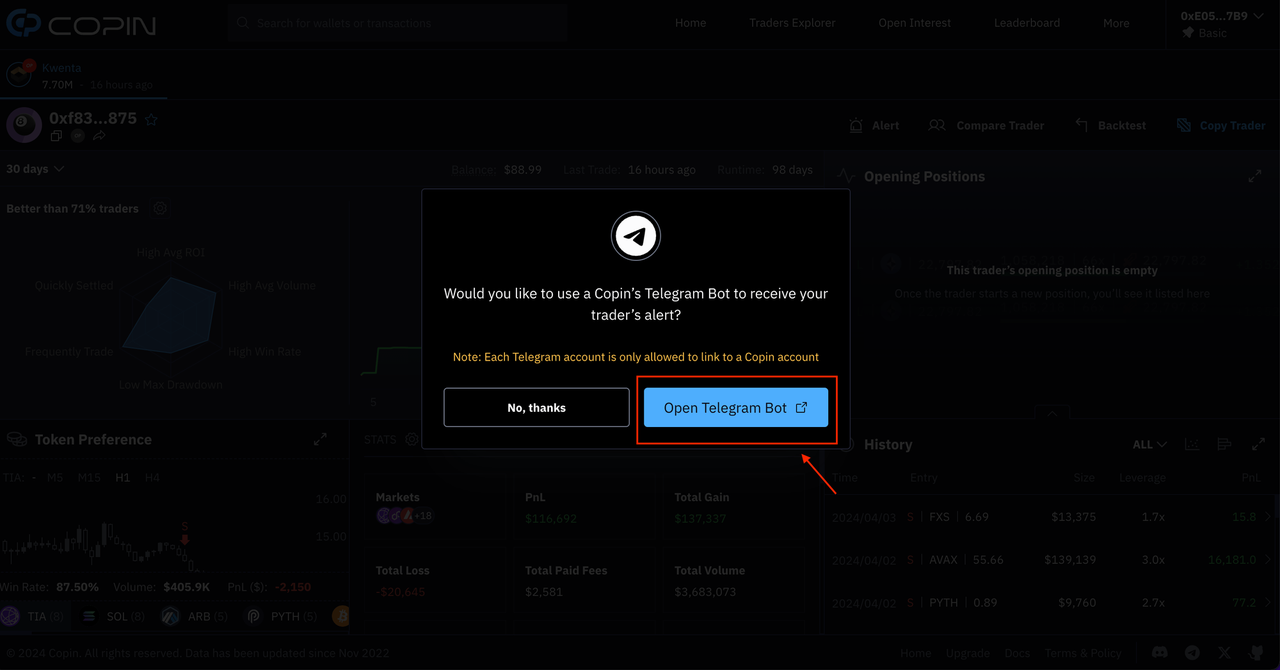Click the Alert bell icon
This screenshot has width=1280, height=670.
coord(856,126)
